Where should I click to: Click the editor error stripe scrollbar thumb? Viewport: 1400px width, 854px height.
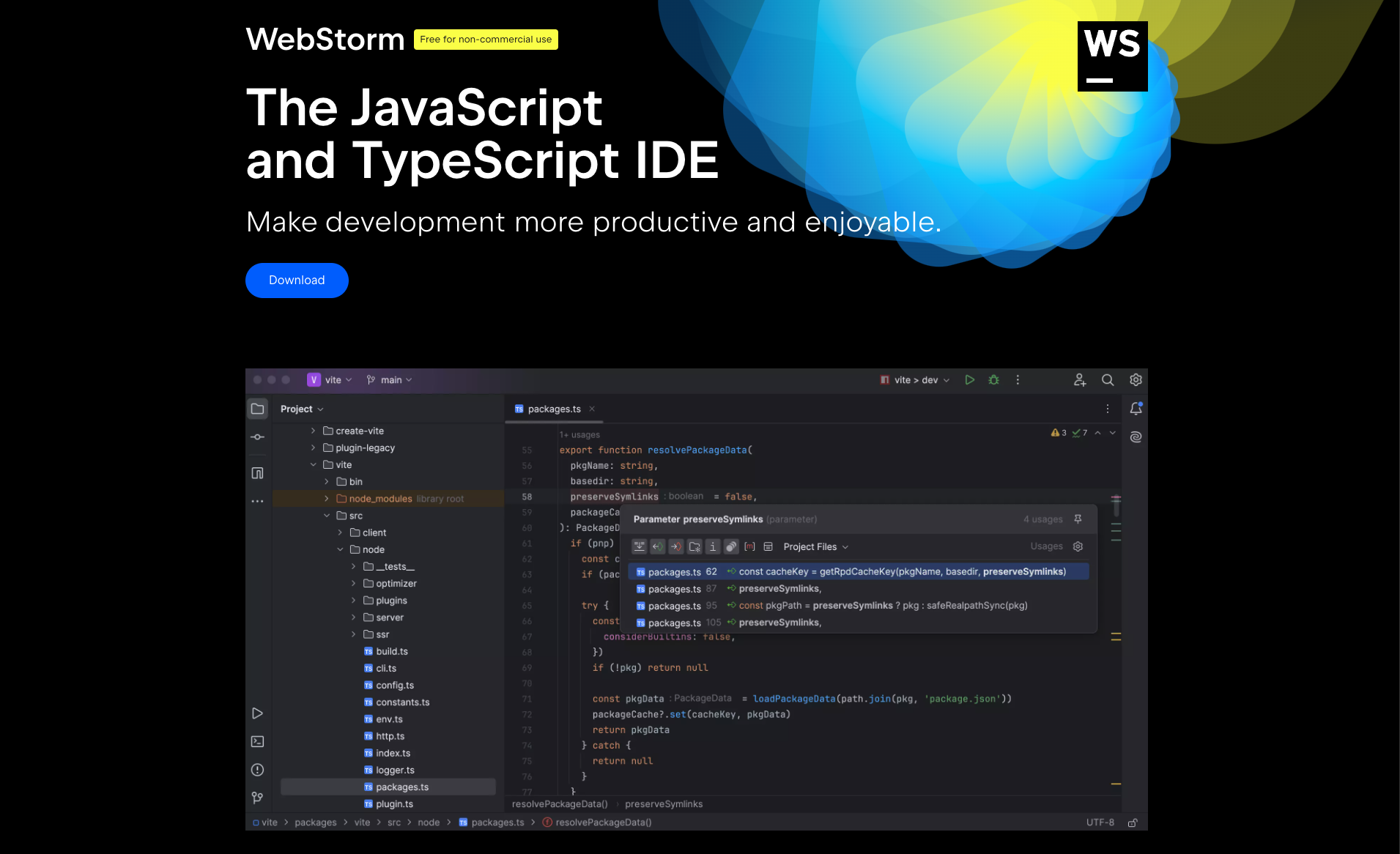[x=1116, y=505]
